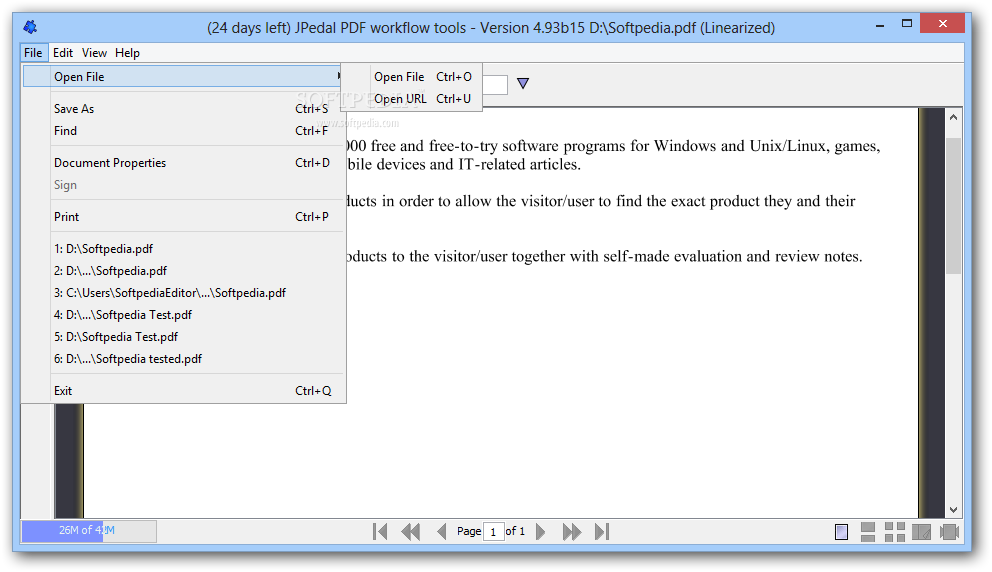Click the vertical scrollbar down arrow

point(953,509)
